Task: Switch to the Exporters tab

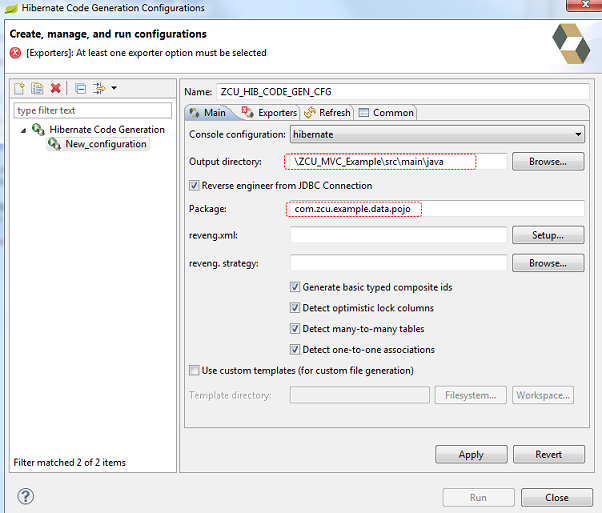Action: 269,113
